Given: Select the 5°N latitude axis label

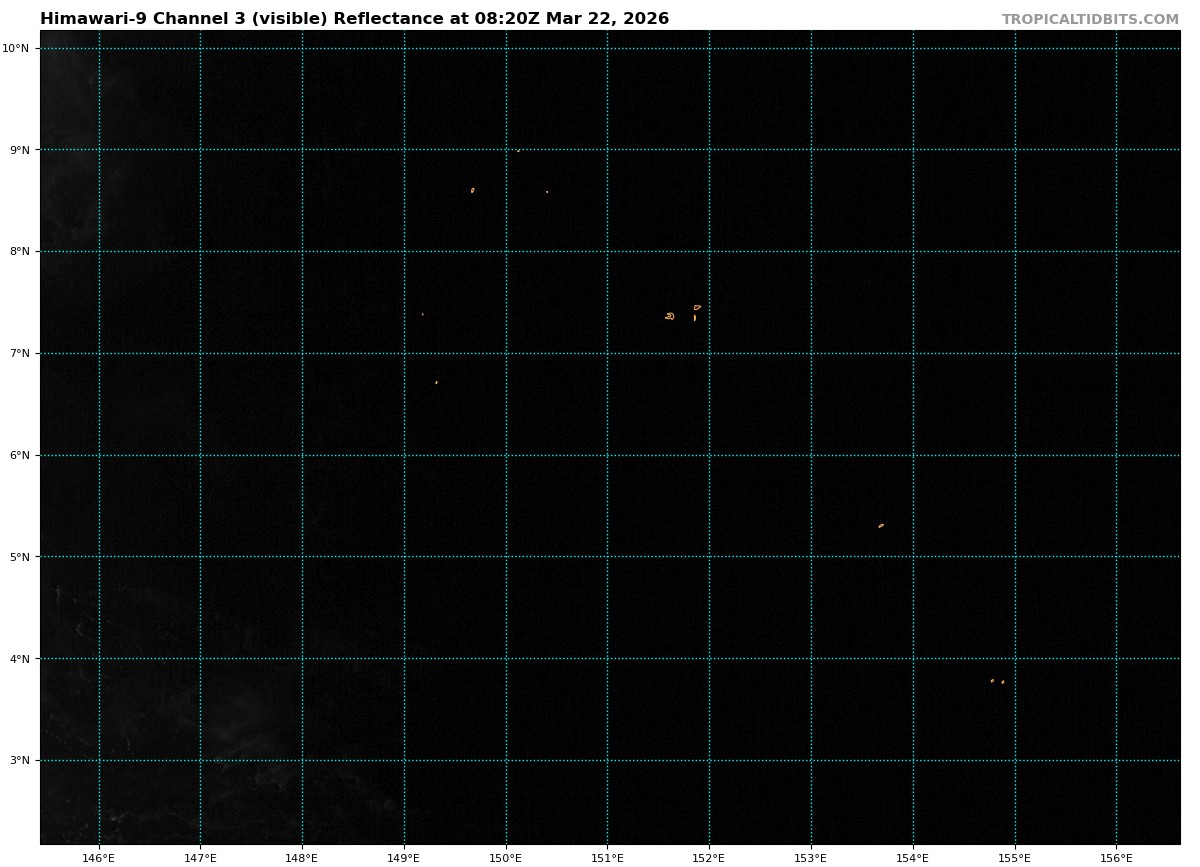Looking at the screenshot, I should [x=20, y=557].
